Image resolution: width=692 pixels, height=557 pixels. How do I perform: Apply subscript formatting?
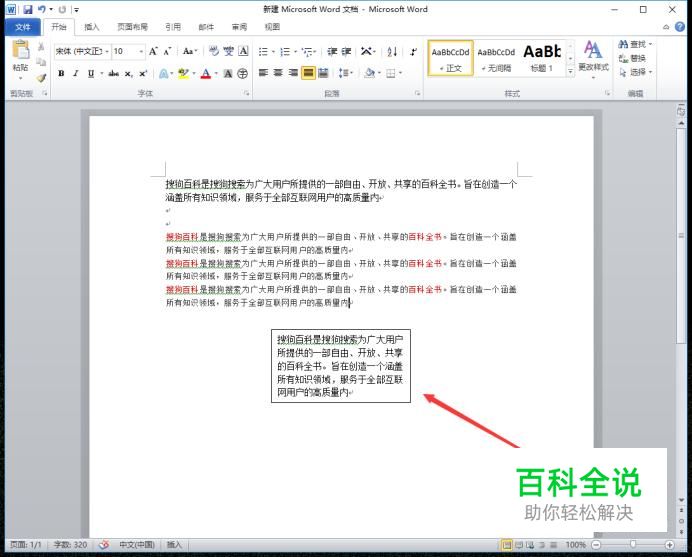[x=128, y=73]
